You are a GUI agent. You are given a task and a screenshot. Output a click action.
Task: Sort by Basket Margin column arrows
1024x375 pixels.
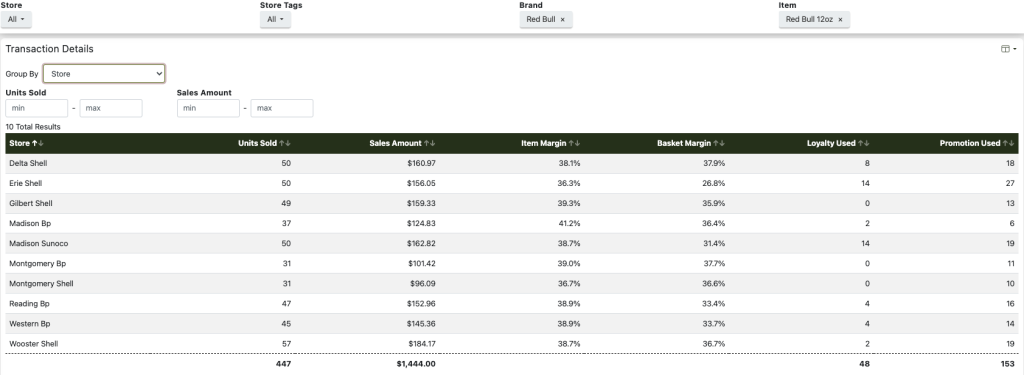pyautogui.click(x=719, y=143)
